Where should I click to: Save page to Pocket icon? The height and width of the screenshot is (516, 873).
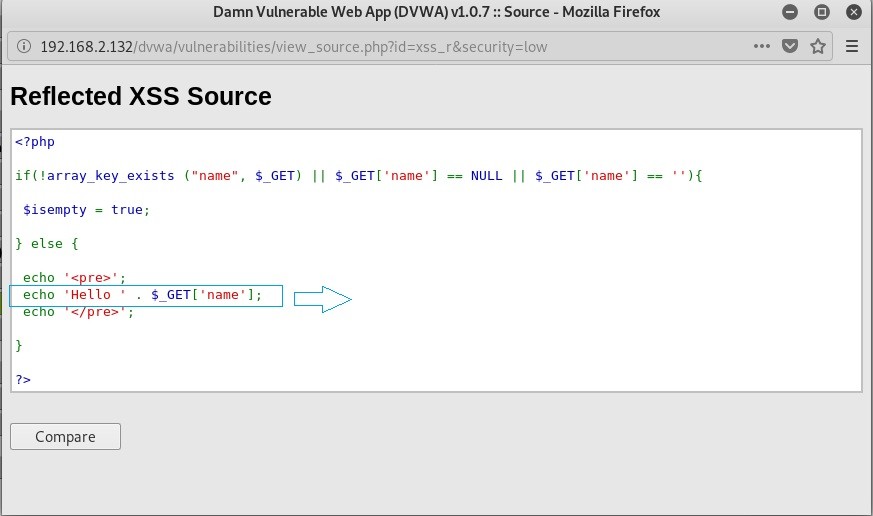pyautogui.click(x=790, y=47)
